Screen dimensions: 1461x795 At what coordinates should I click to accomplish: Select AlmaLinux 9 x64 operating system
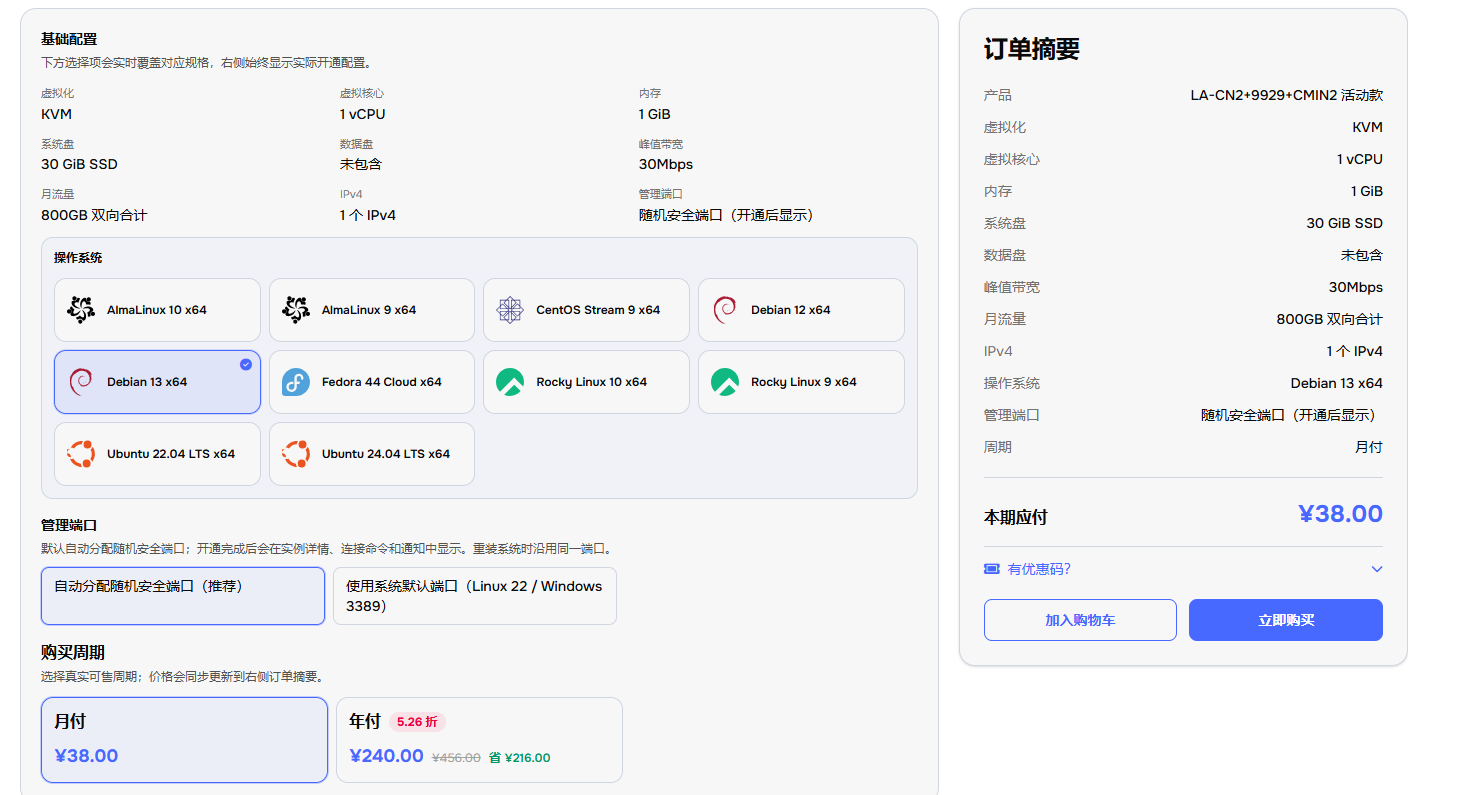[x=372, y=310]
